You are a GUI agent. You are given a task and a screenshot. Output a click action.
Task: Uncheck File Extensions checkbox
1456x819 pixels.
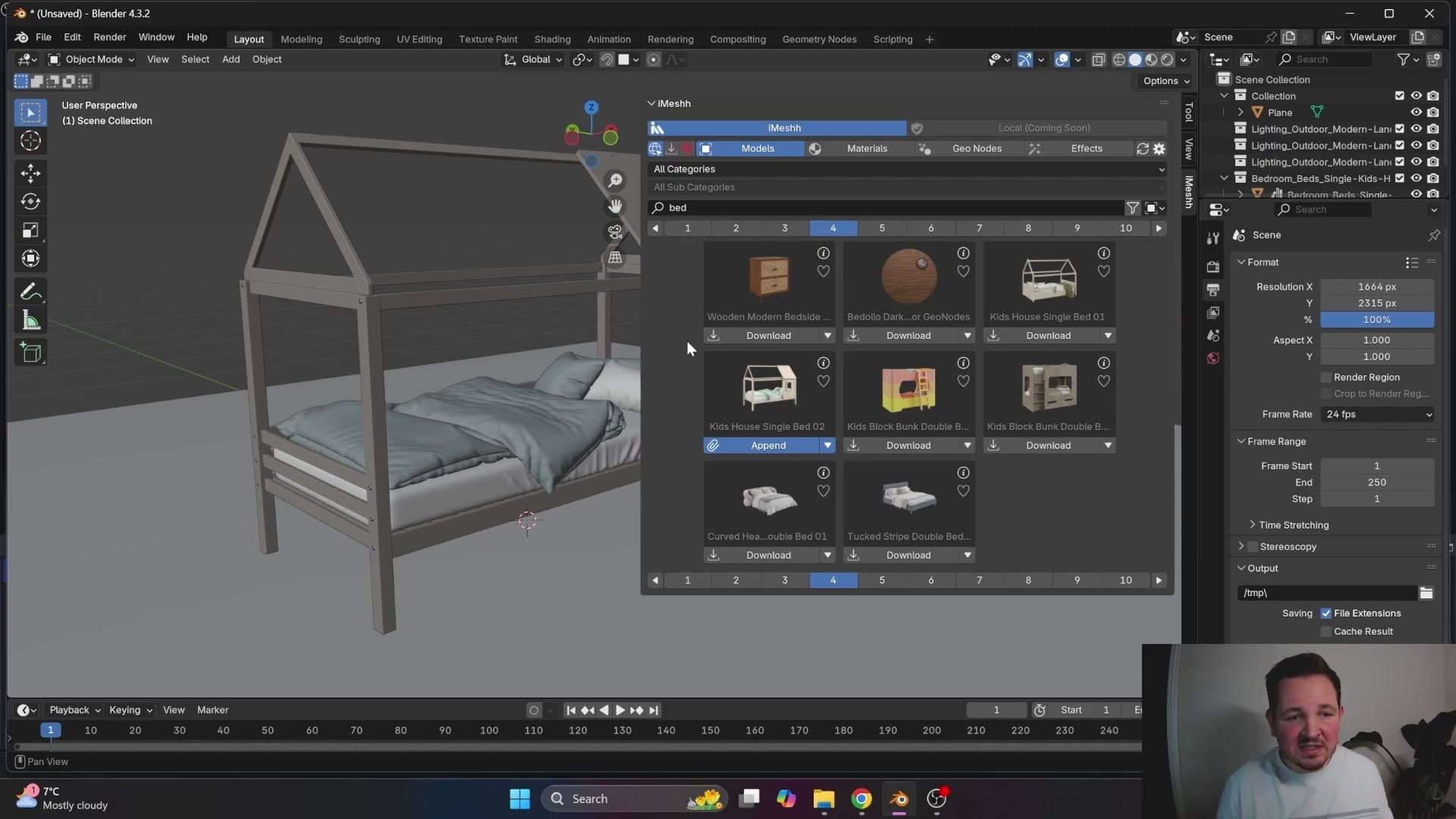click(1326, 613)
